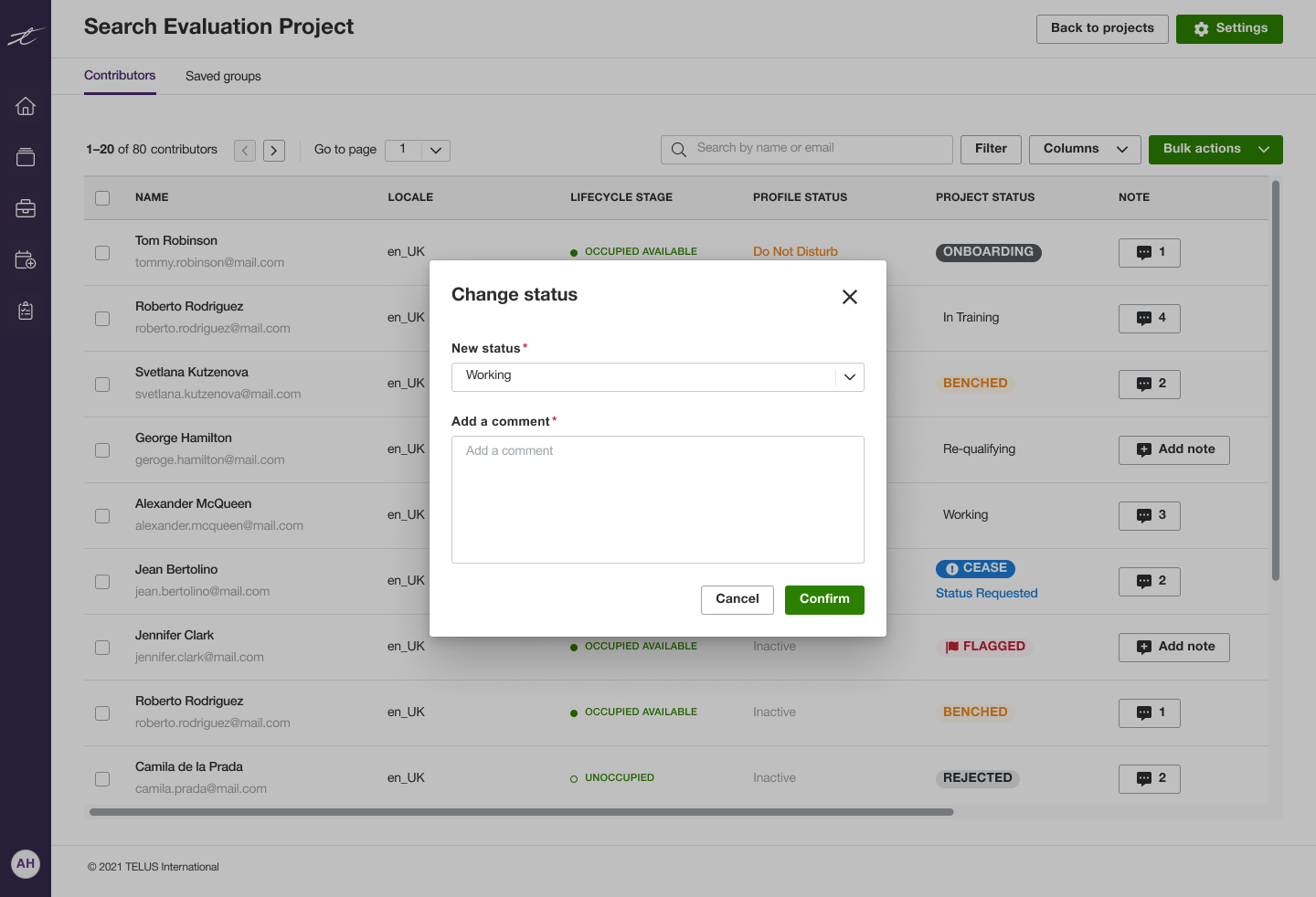Select the clipboard tasks icon in sidebar
The image size is (1316, 897).
point(25,311)
